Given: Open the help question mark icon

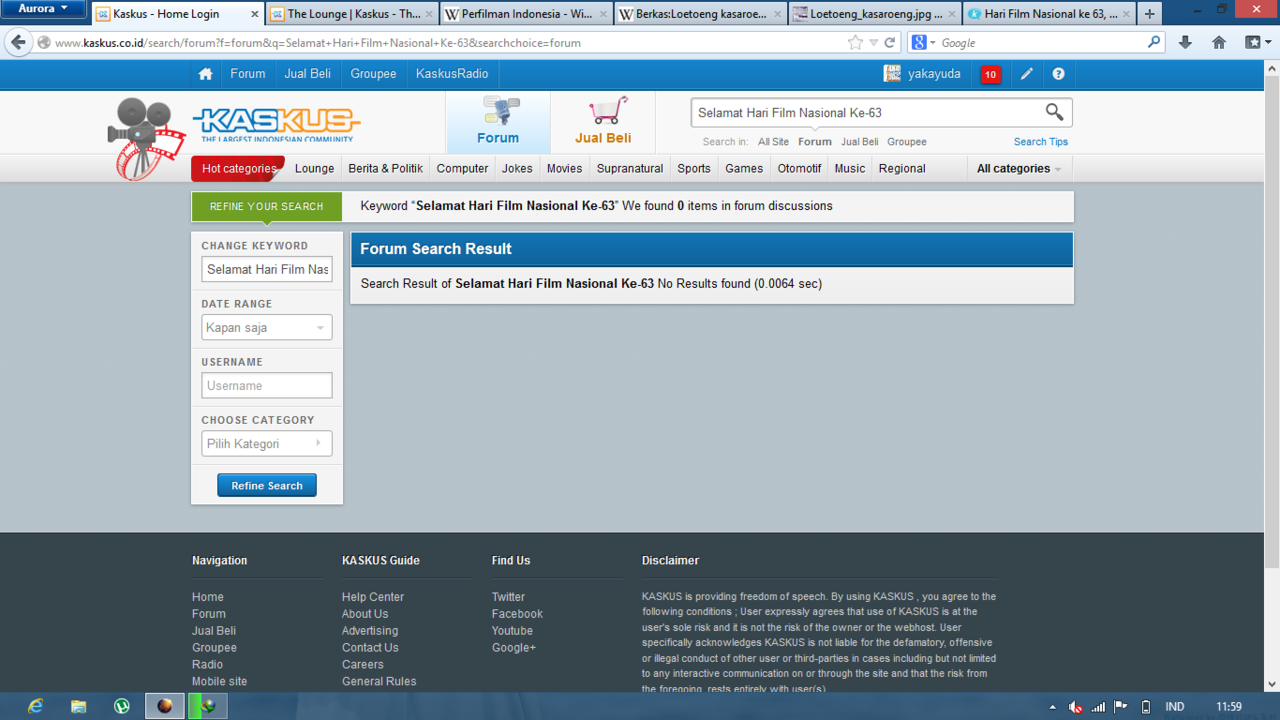Looking at the screenshot, I should pyautogui.click(x=1058, y=74).
